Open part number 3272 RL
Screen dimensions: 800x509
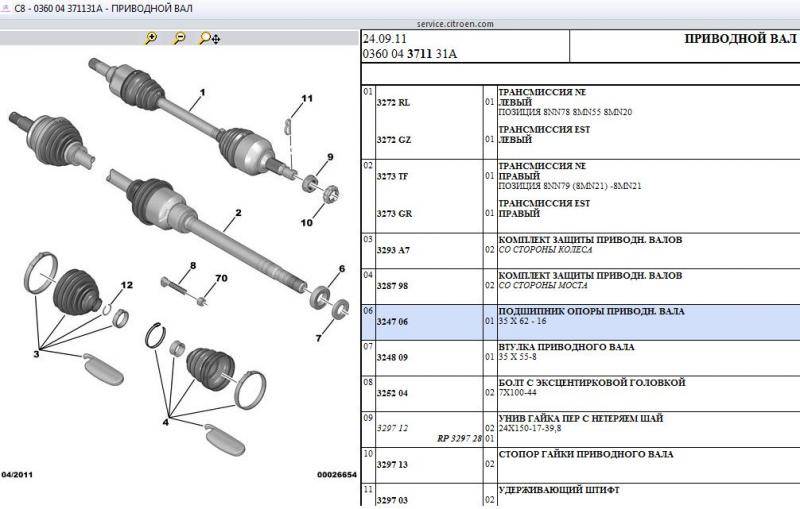(x=393, y=103)
